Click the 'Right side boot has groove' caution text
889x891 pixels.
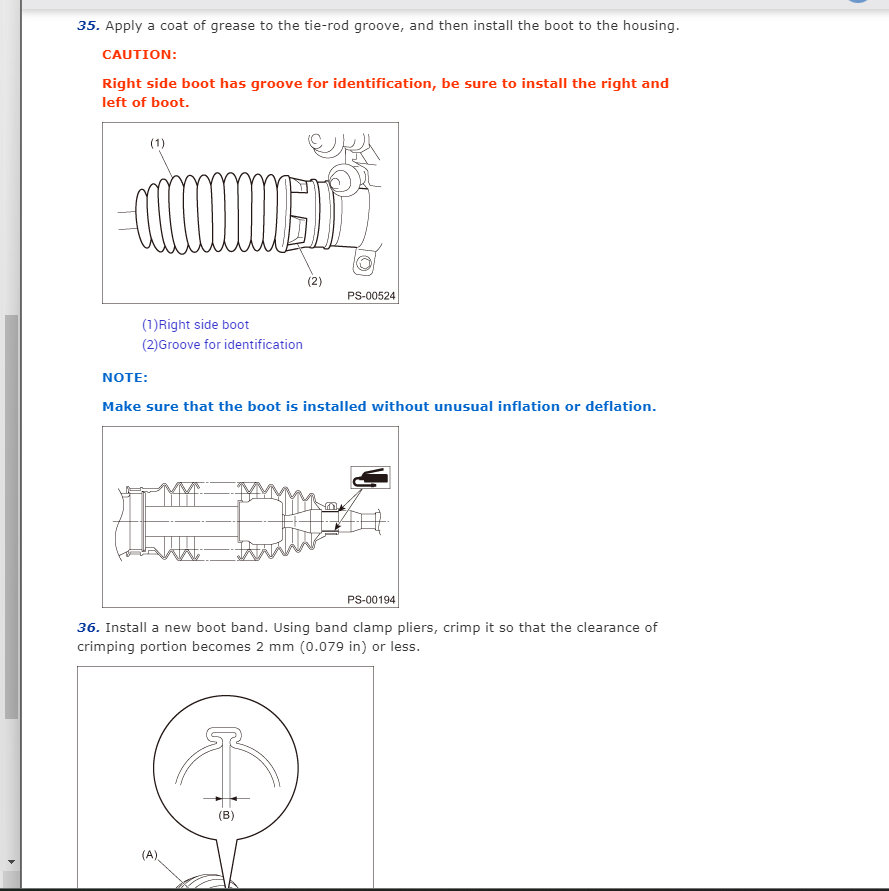click(x=385, y=93)
